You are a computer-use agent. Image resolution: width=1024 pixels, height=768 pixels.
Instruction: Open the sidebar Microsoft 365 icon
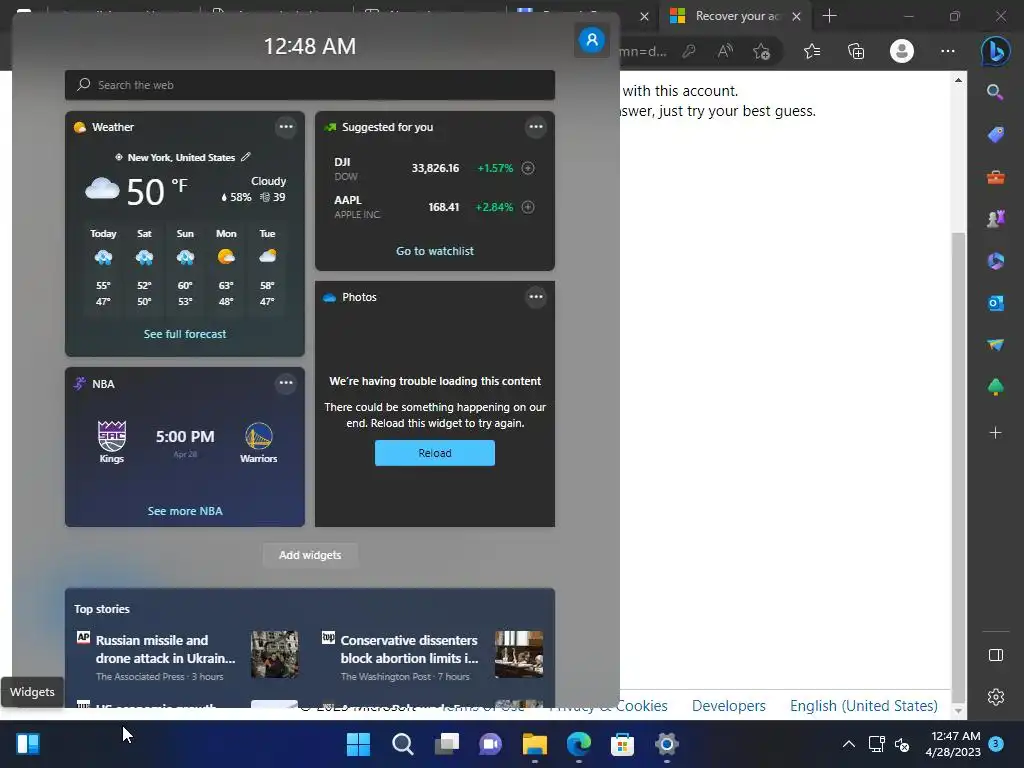tap(995, 261)
